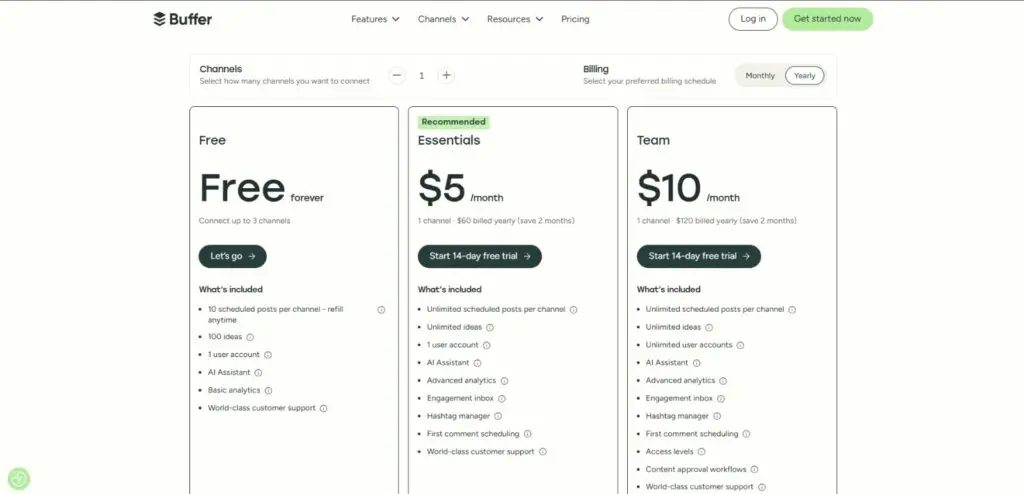The width and height of the screenshot is (1024, 494).
Task: Click info icon beside Content approval workflows
Action: [x=755, y=469]
